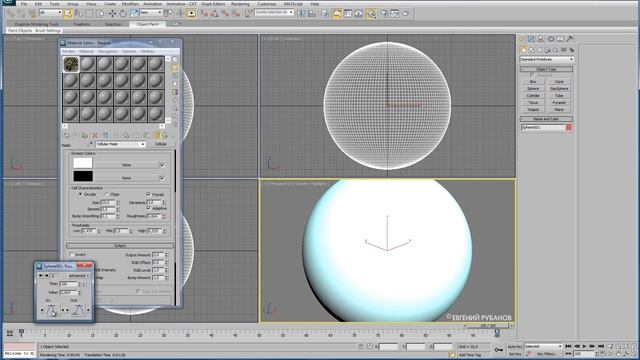Open the Create Selection Set dropdown
Image resolution: width=640 pixels, height=360 pixels.
pyautogui.click(x=274, y=13)
